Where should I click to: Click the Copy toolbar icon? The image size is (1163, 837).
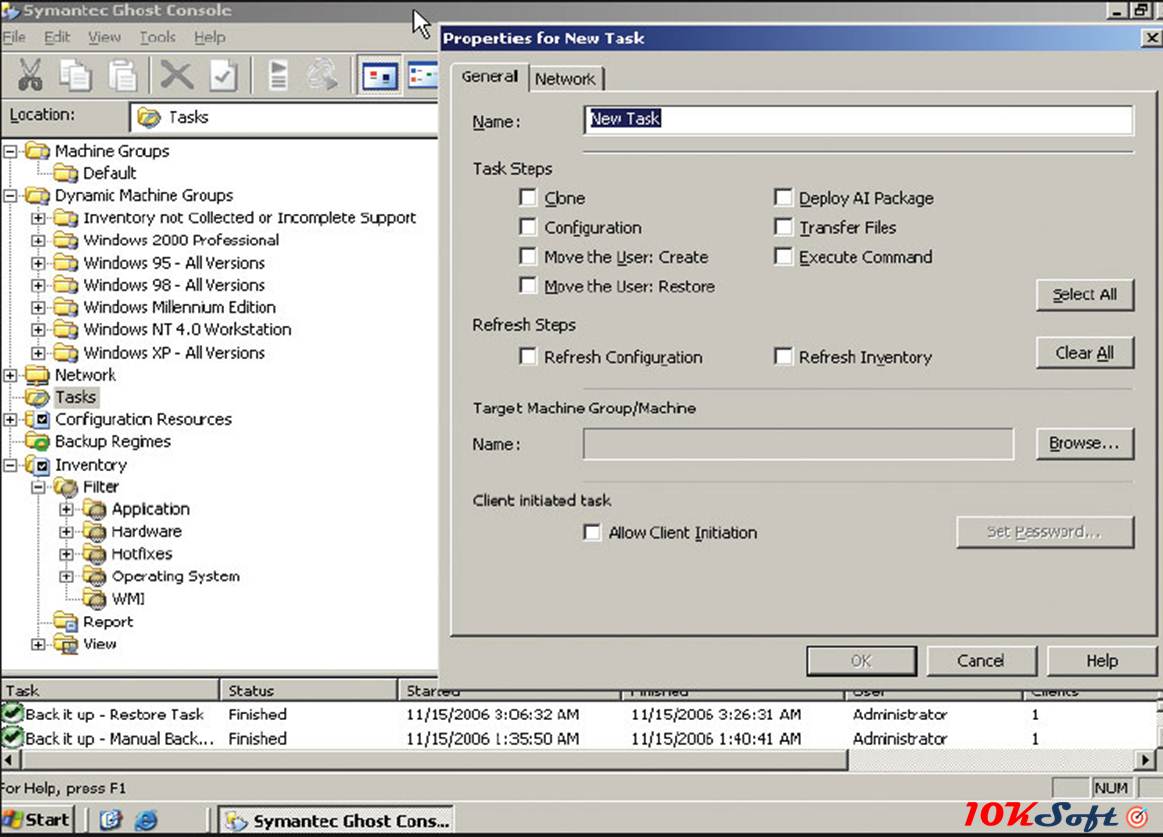(x=76, y=75)
